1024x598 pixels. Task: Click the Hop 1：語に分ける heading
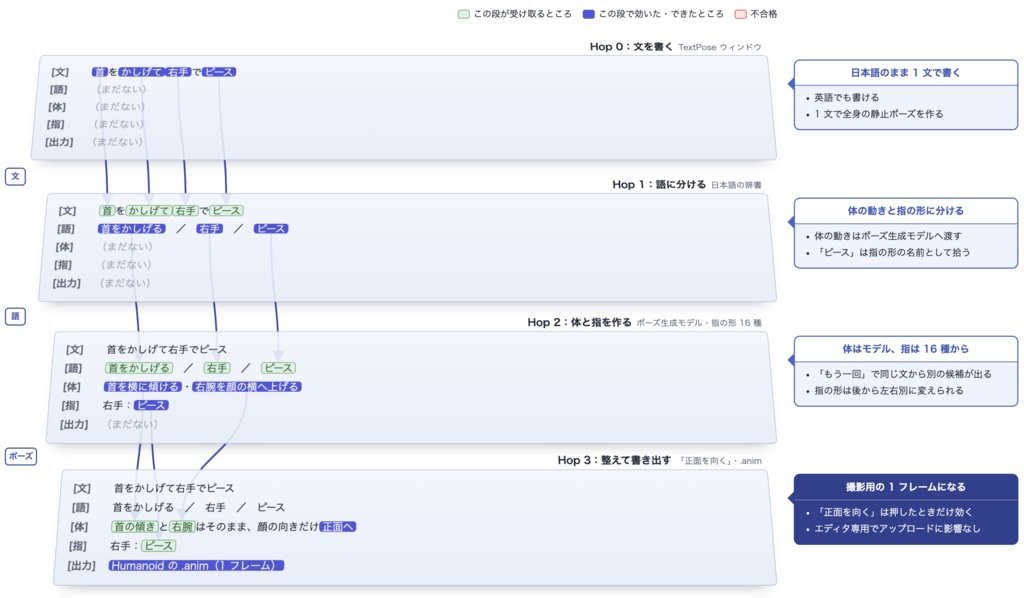[659, 184]
